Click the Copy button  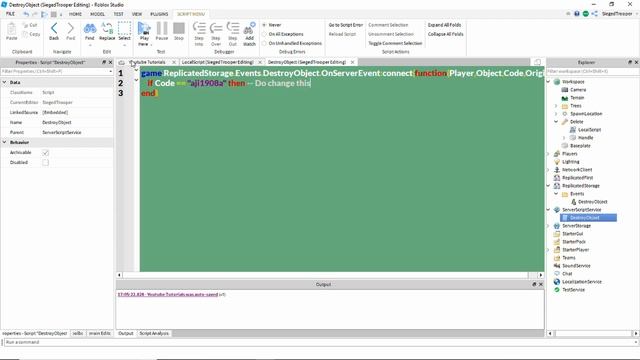point(31,34)
